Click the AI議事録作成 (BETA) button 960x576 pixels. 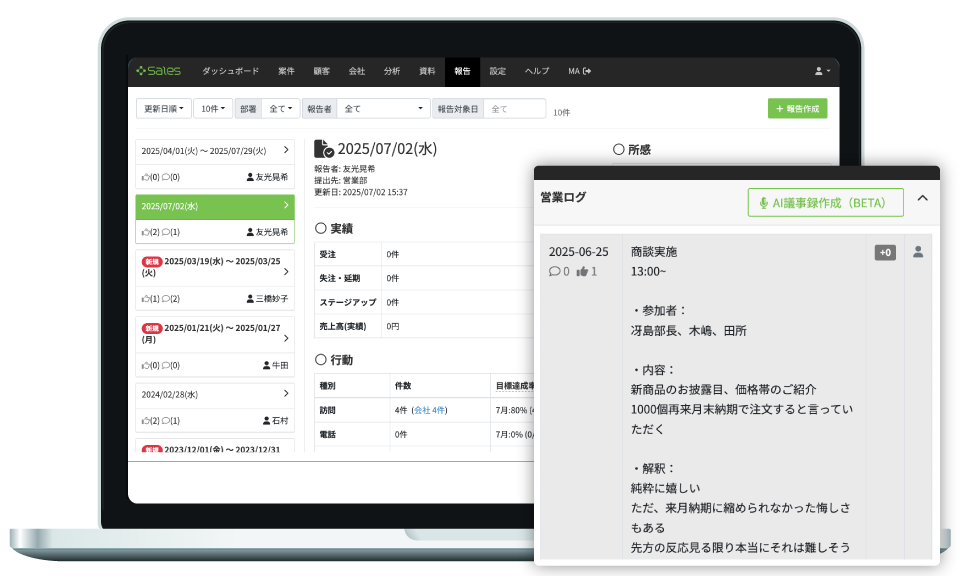[825, 203]
